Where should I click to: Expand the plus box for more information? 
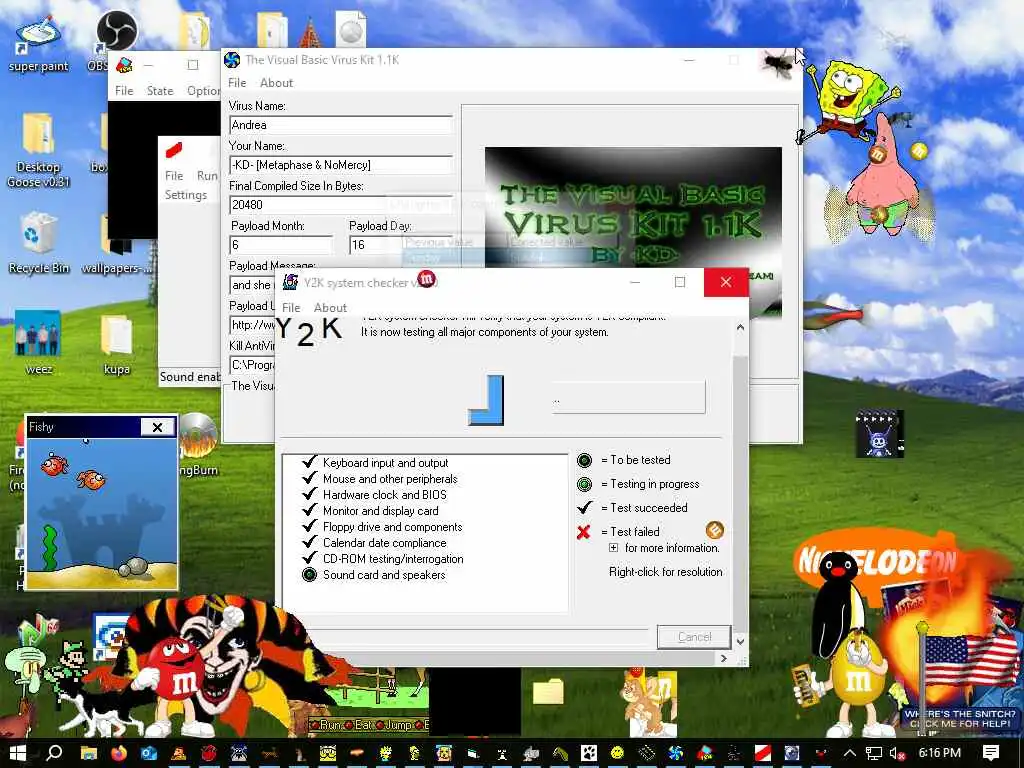click(x=613, y=548)
